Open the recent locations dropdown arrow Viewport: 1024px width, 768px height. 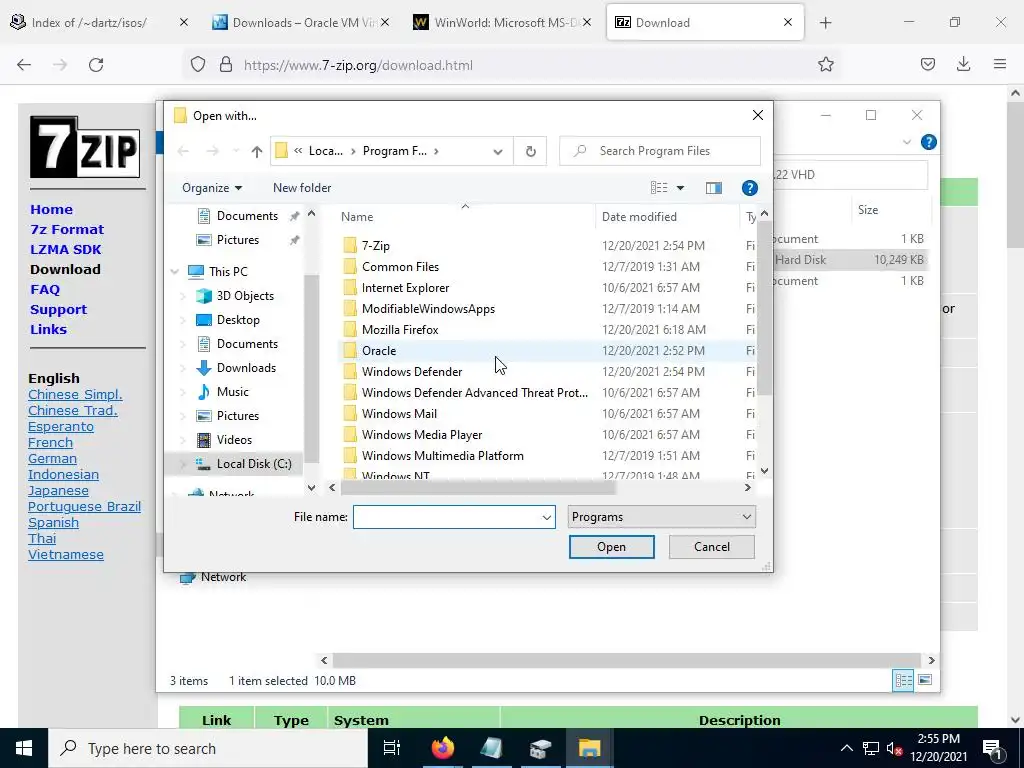[236, 152]
